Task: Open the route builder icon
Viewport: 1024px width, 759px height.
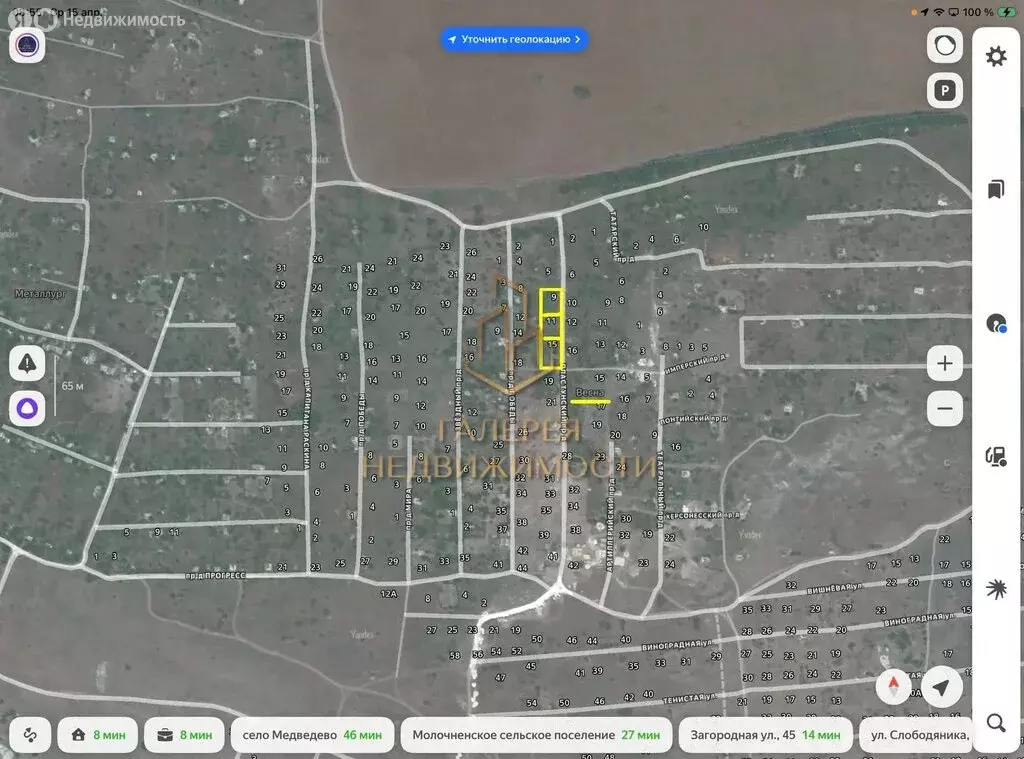Action: (30, 735)
